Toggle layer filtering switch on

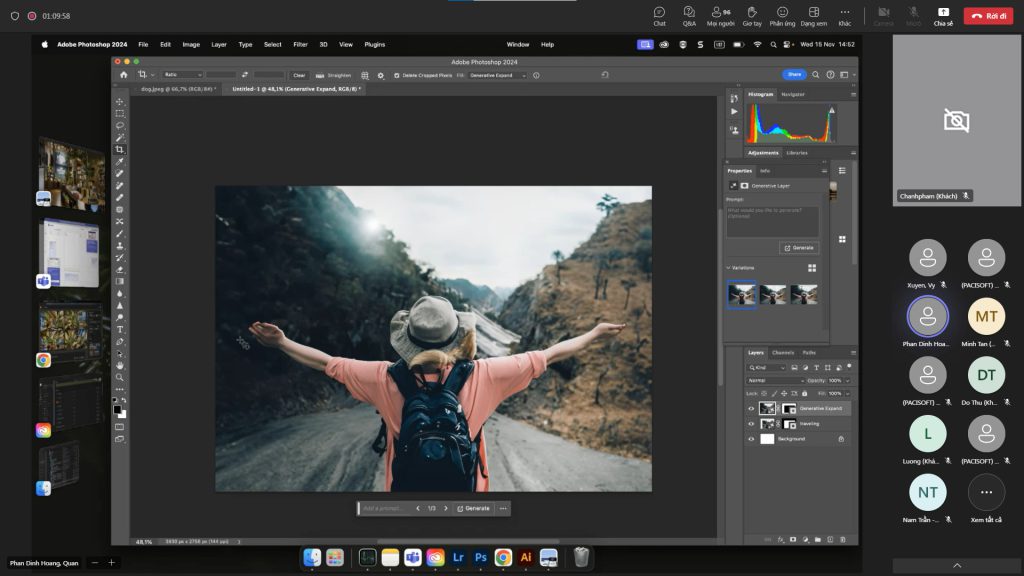click(849, 367)
